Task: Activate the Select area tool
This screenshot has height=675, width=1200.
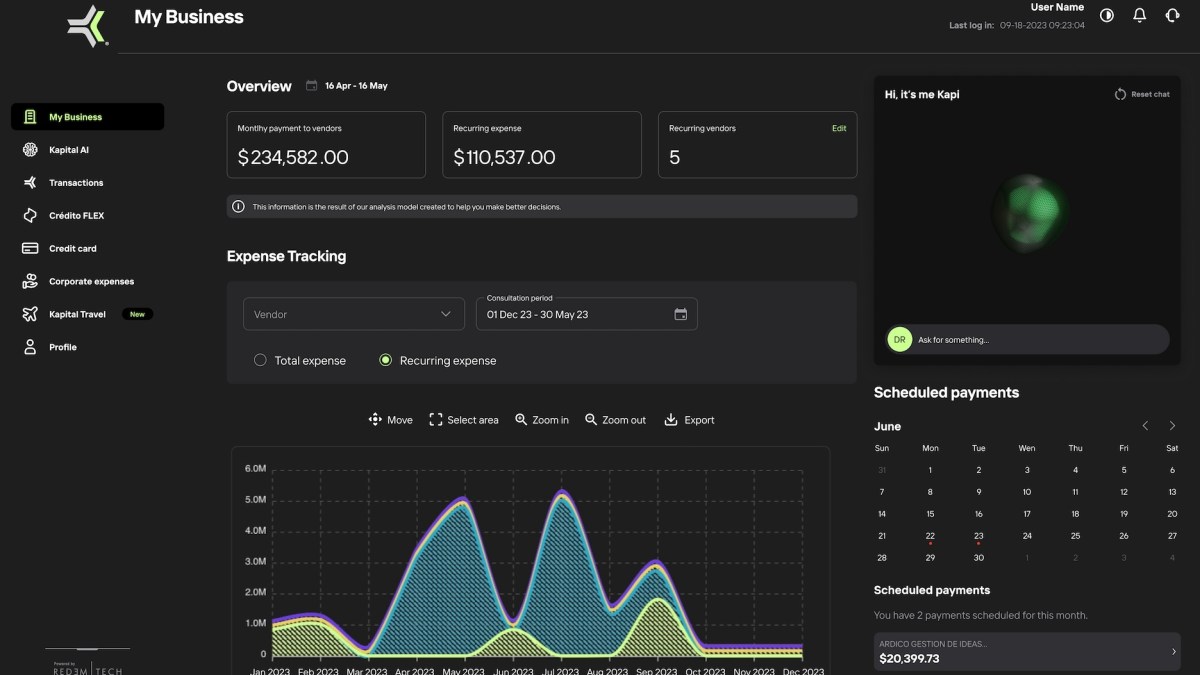Action: click(463, 420)
